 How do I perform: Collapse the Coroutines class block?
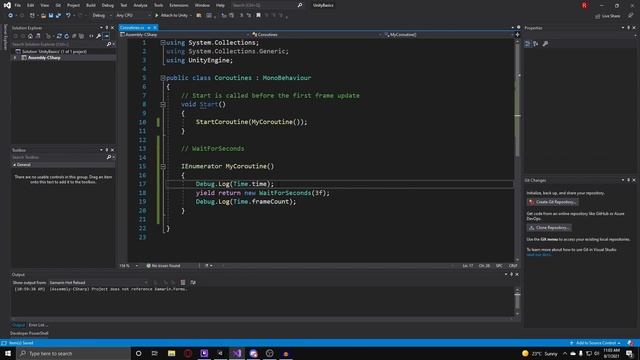163,78
